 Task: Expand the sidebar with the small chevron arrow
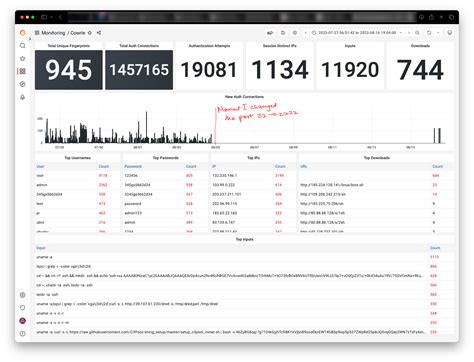[x=30, y=39]
